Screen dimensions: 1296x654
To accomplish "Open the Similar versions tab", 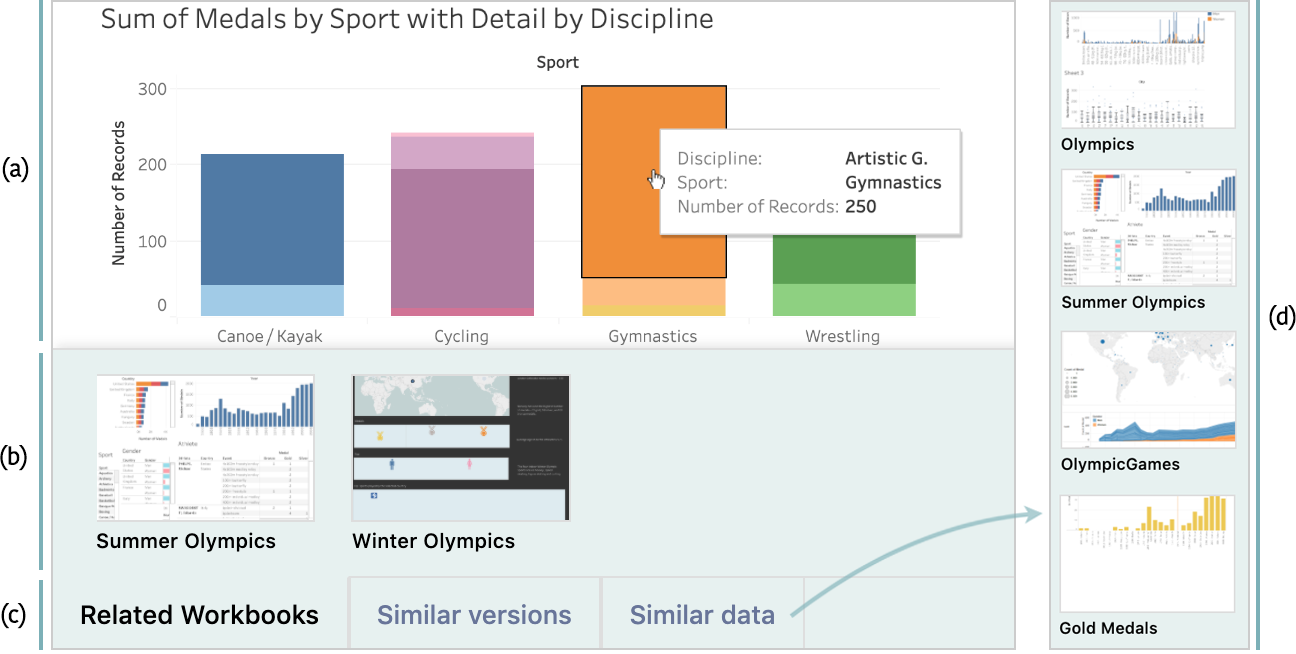I will pyautogui.click(x=474, y=614).
